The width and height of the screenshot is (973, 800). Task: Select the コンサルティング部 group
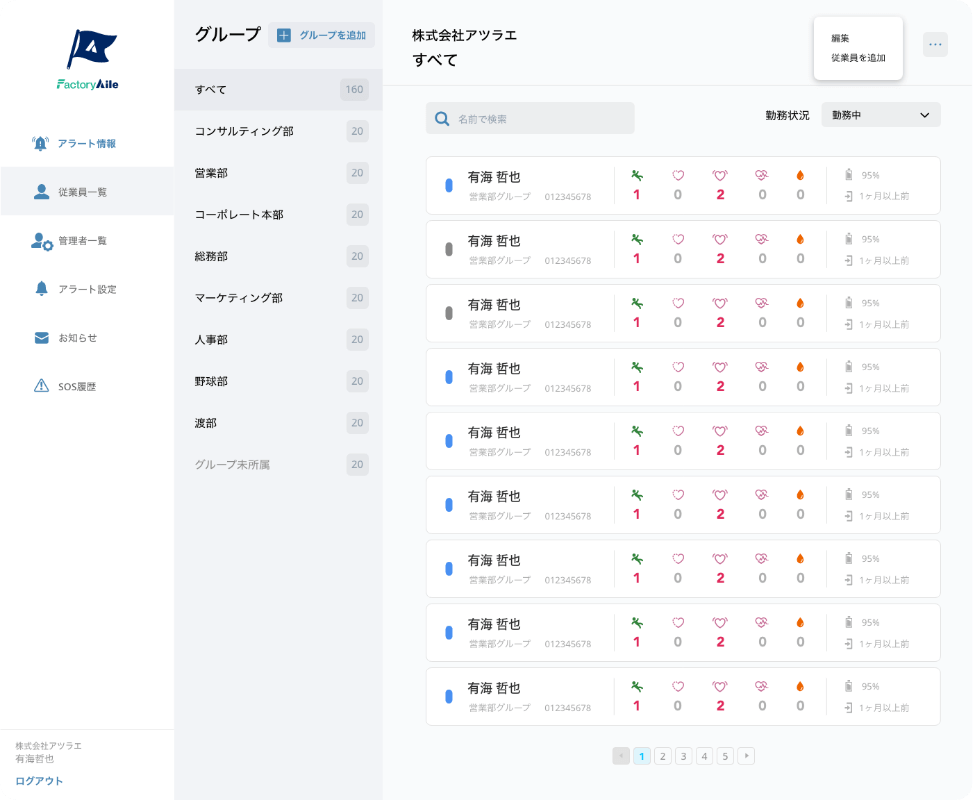244,131
